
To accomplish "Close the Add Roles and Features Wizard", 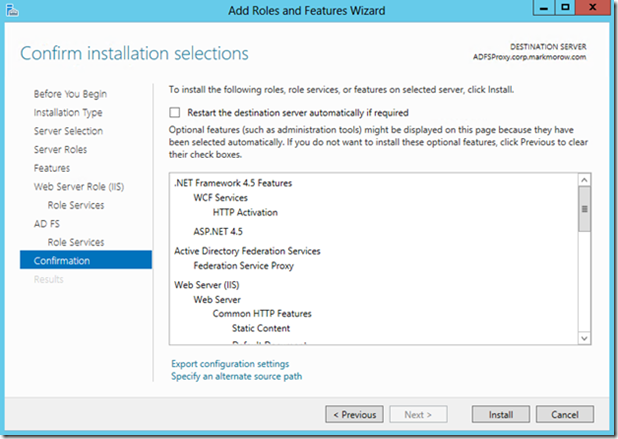I will [592, 7].
